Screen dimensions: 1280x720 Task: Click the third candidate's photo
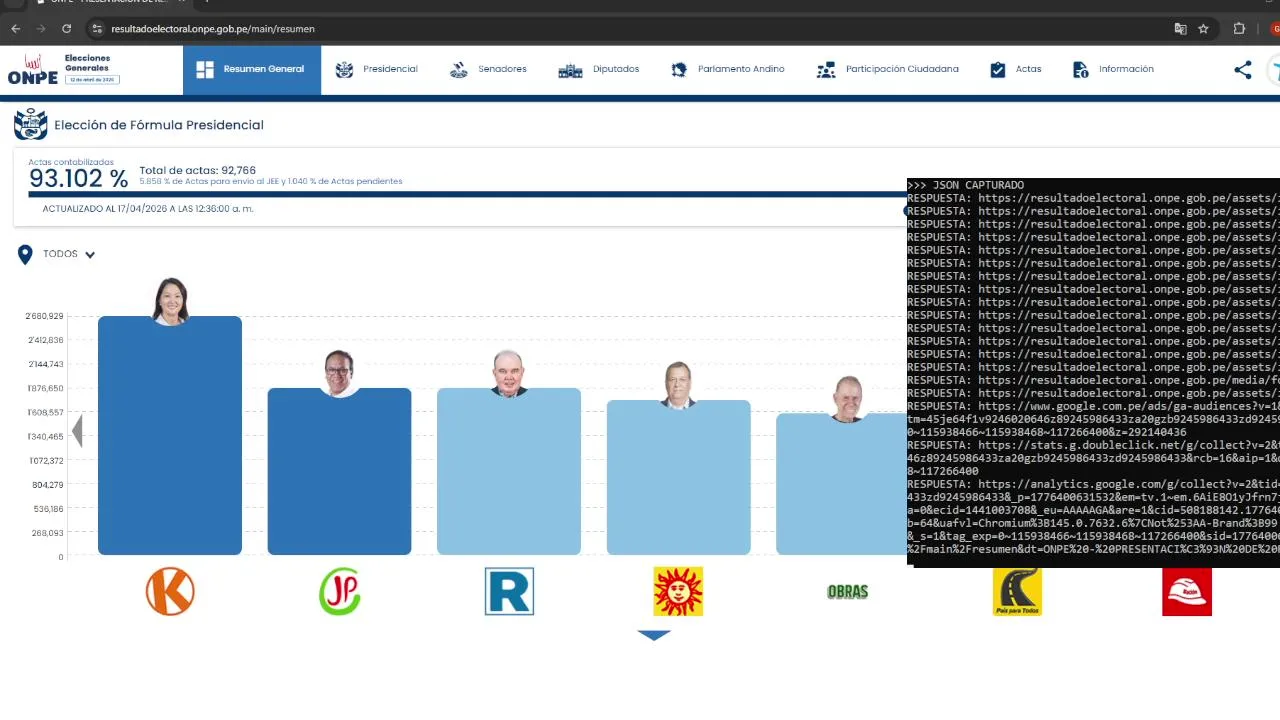tap(509, 373)
